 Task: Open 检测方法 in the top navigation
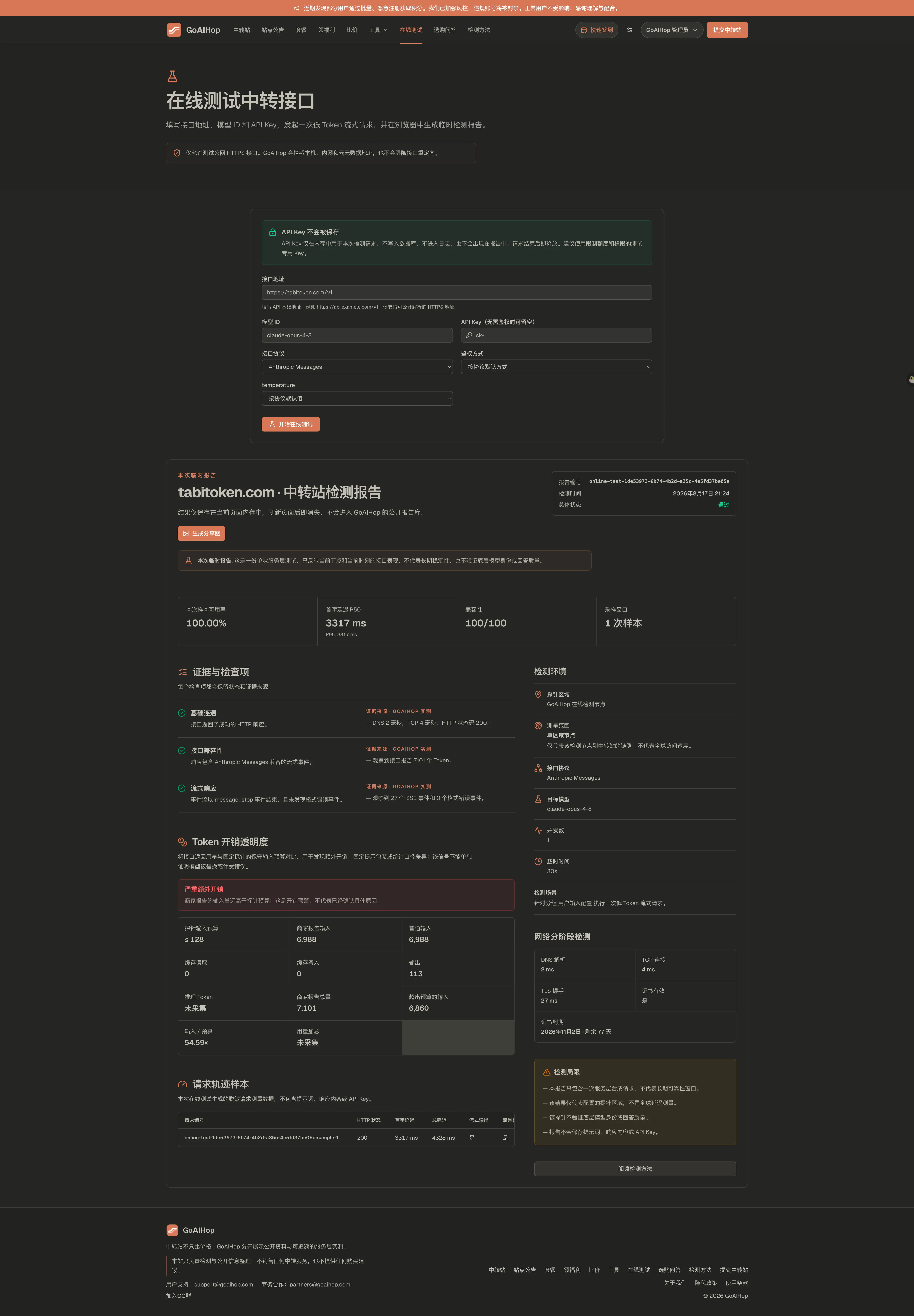pos(479,30)
